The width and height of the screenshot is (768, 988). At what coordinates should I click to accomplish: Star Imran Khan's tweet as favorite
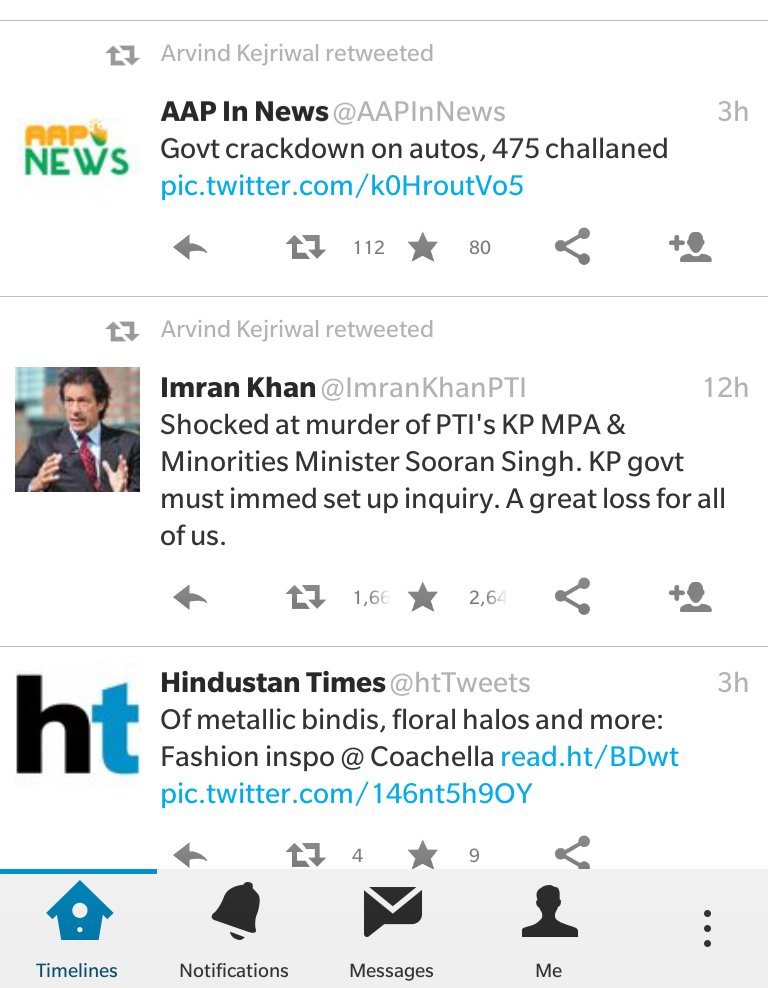click(422, 597)
